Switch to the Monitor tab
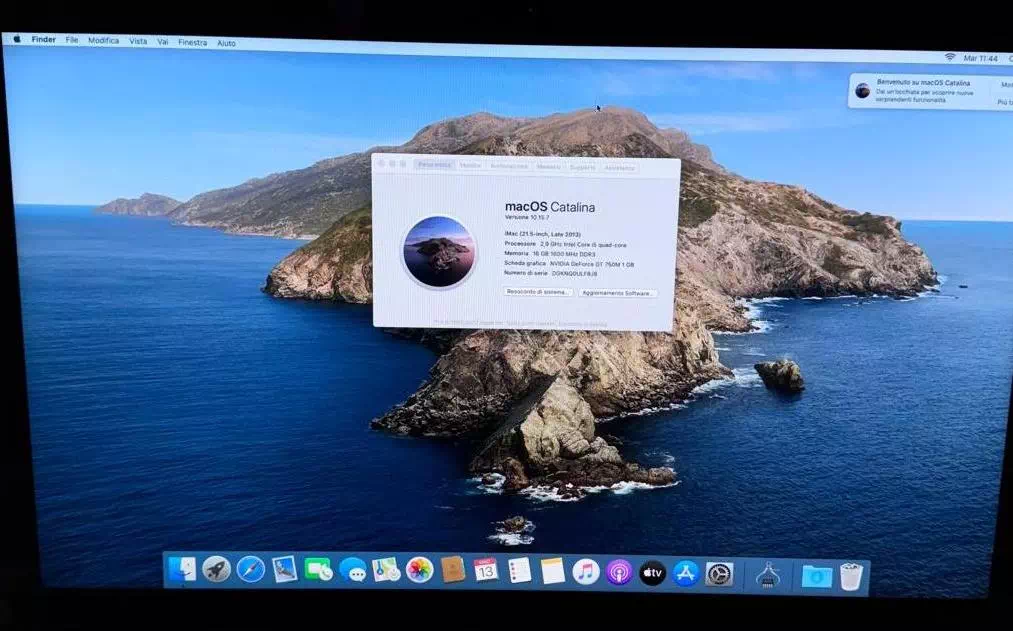Image resolution: width=1013 pixels, height=631 pixels. 470,166
